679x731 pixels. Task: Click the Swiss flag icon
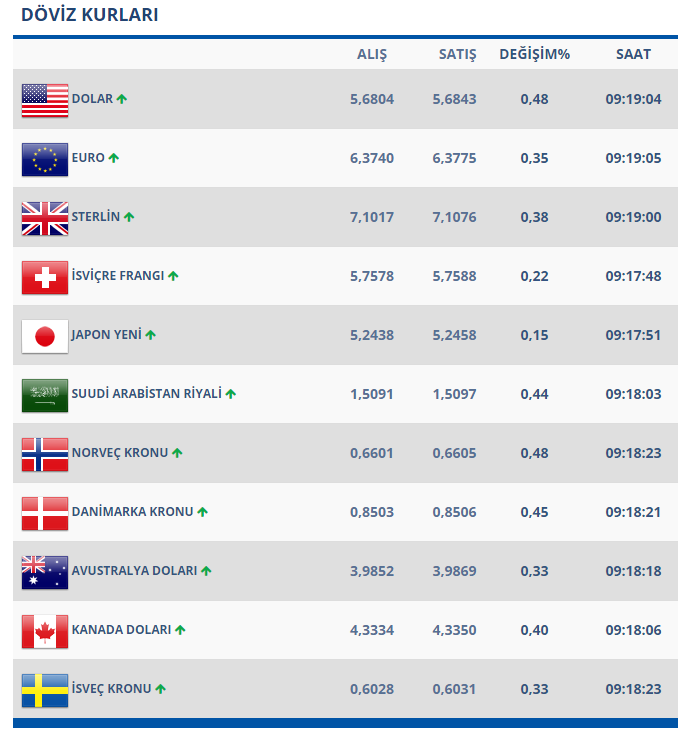[x=45, y=277]
